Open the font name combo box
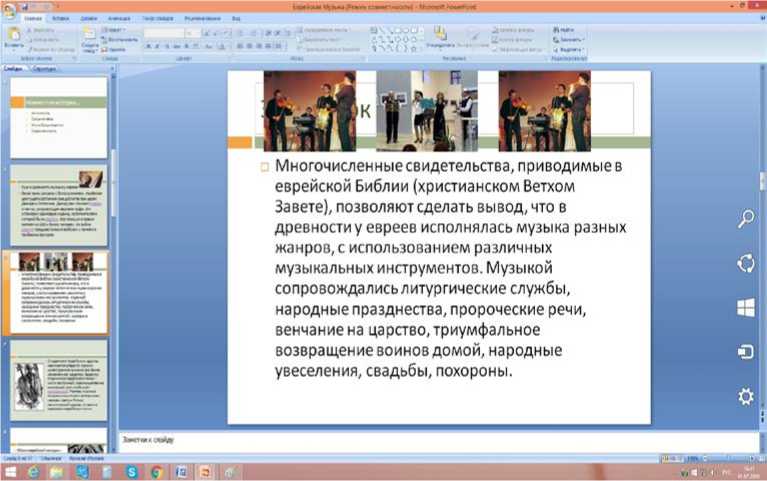The image size is (767, 481). [x=165, y=33]
